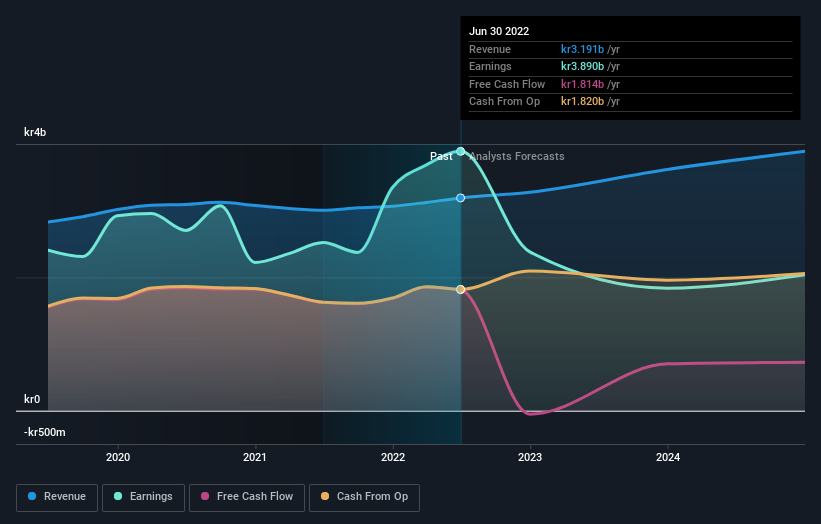The image size is (821, 524).
Task: Click the teal Earnings legend dot
Action: pyautogui.click(x=118, y=496)
